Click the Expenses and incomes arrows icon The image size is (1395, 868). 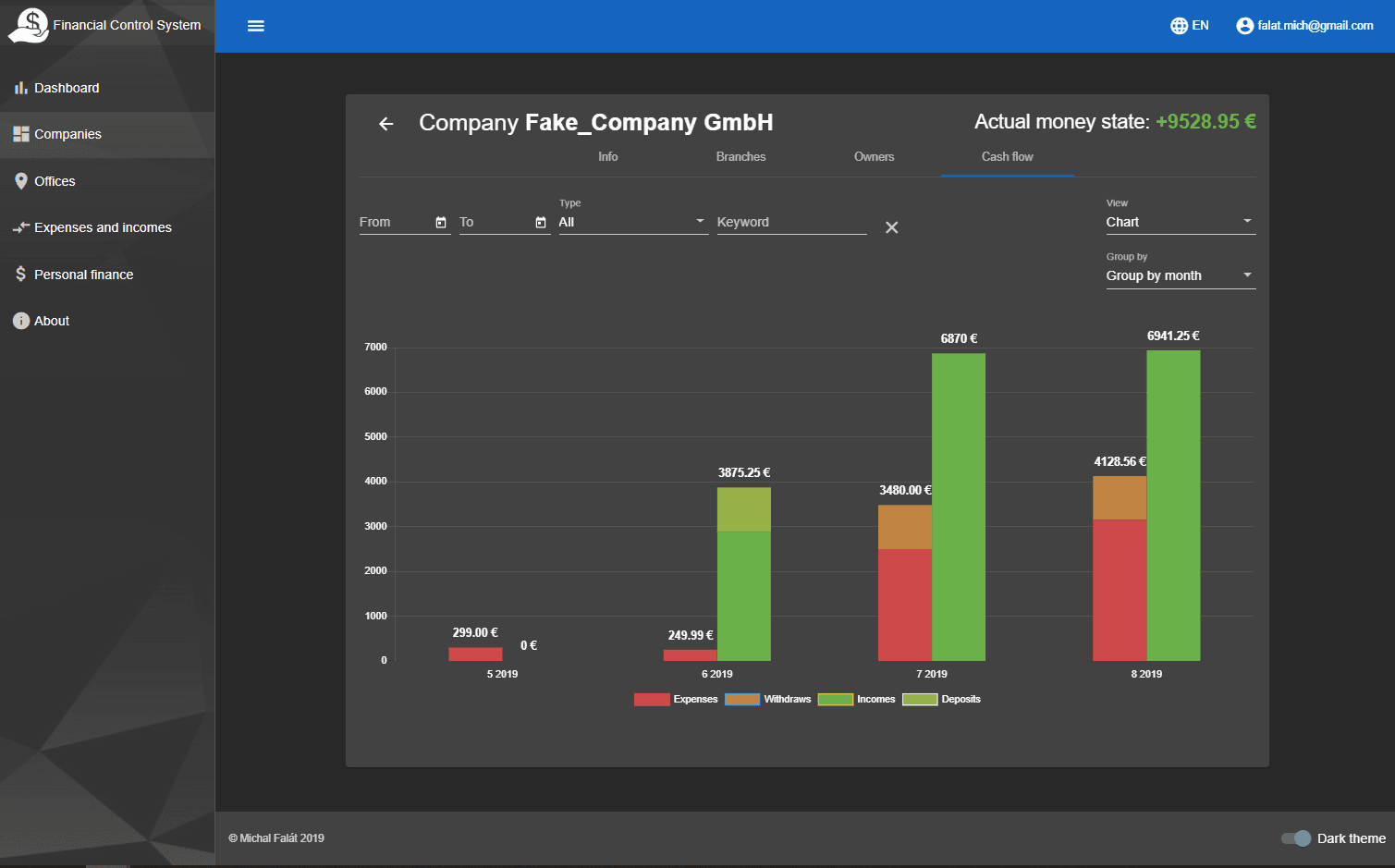[21, 227]
